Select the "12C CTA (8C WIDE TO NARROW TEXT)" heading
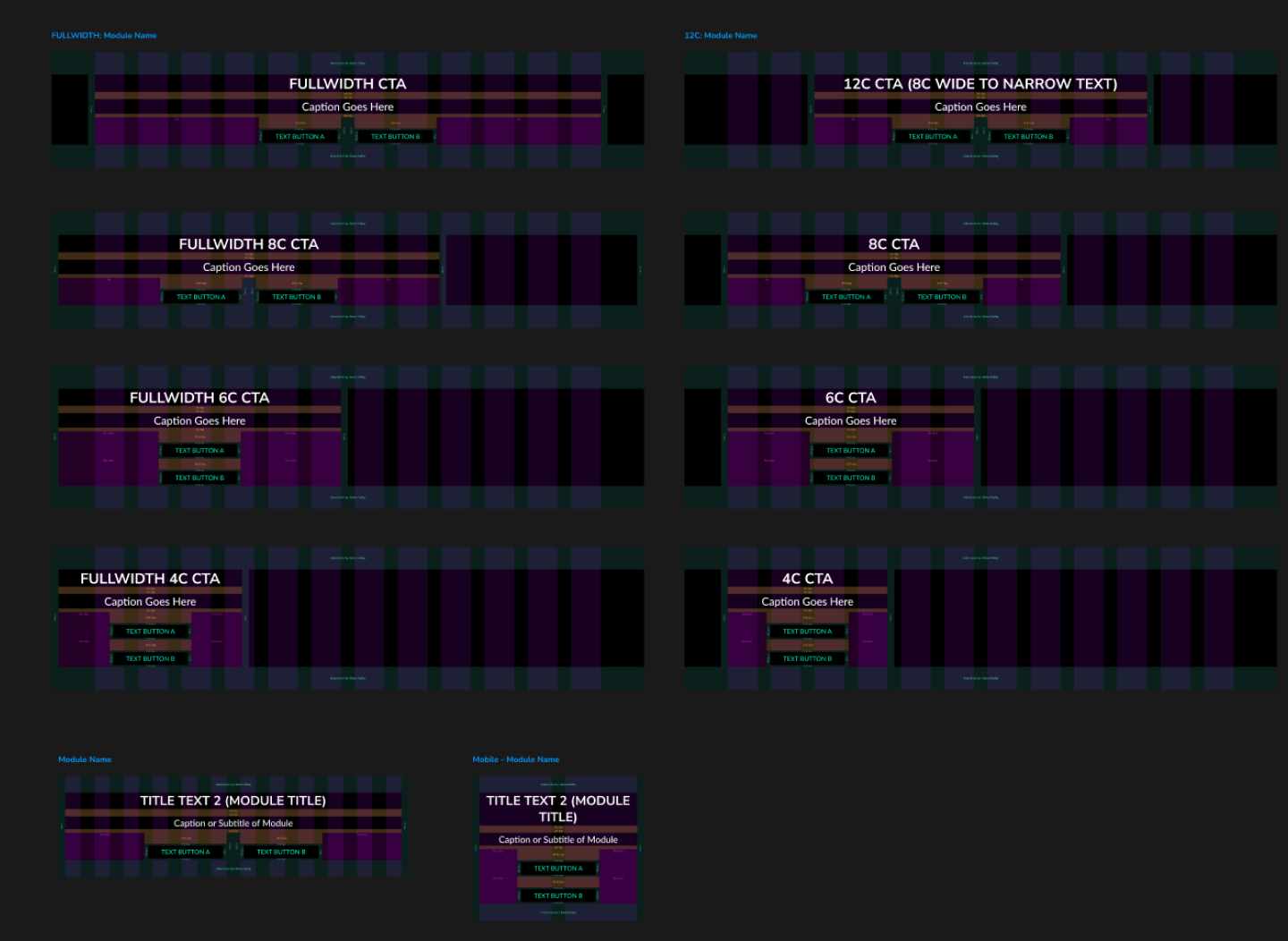The image size is (1288, 941). 980,84
